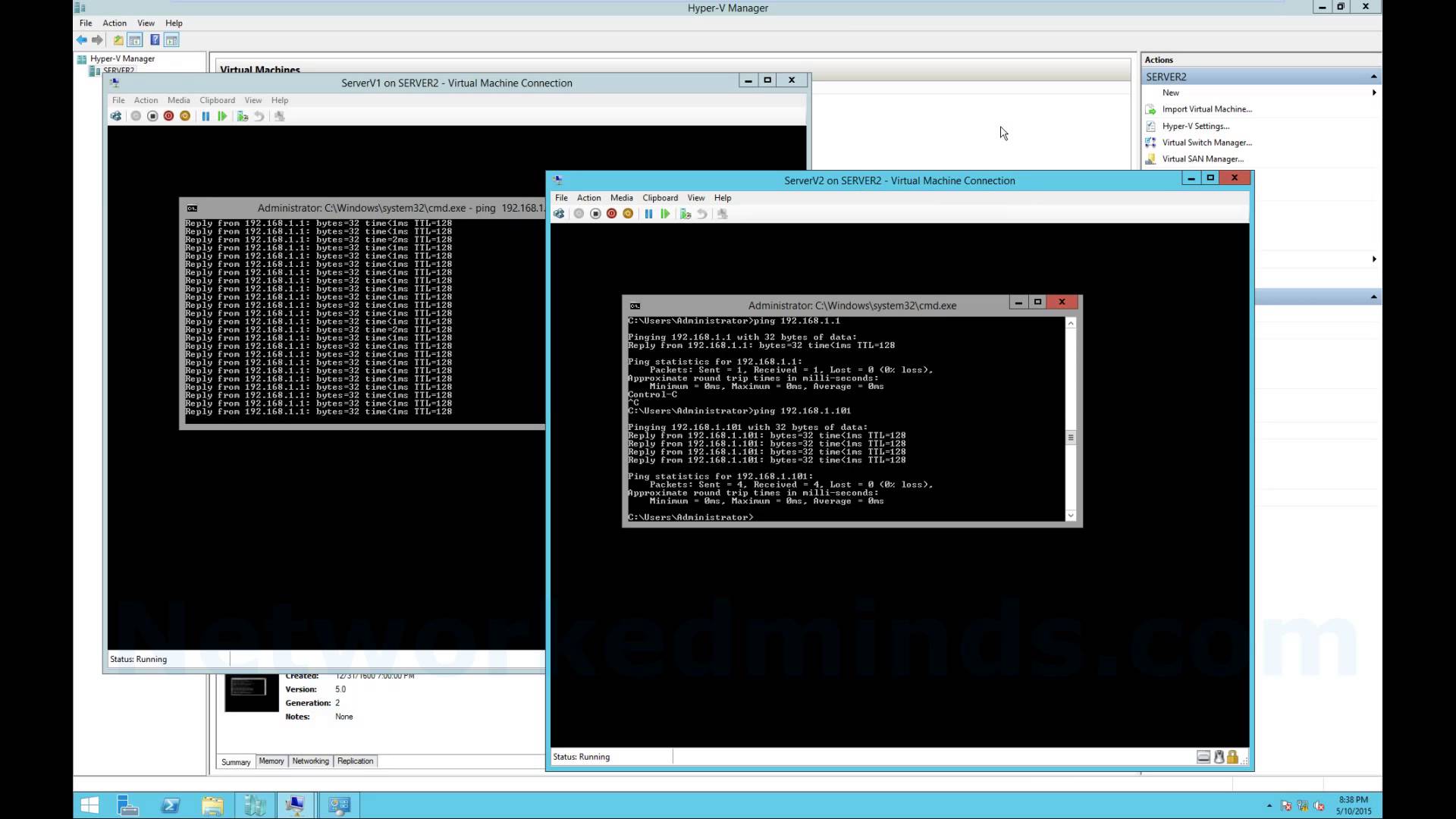Click keyboard icon in ServerV2 status bar
The height and width of the screenshot is (819, 1456).
coord(1203,757)
